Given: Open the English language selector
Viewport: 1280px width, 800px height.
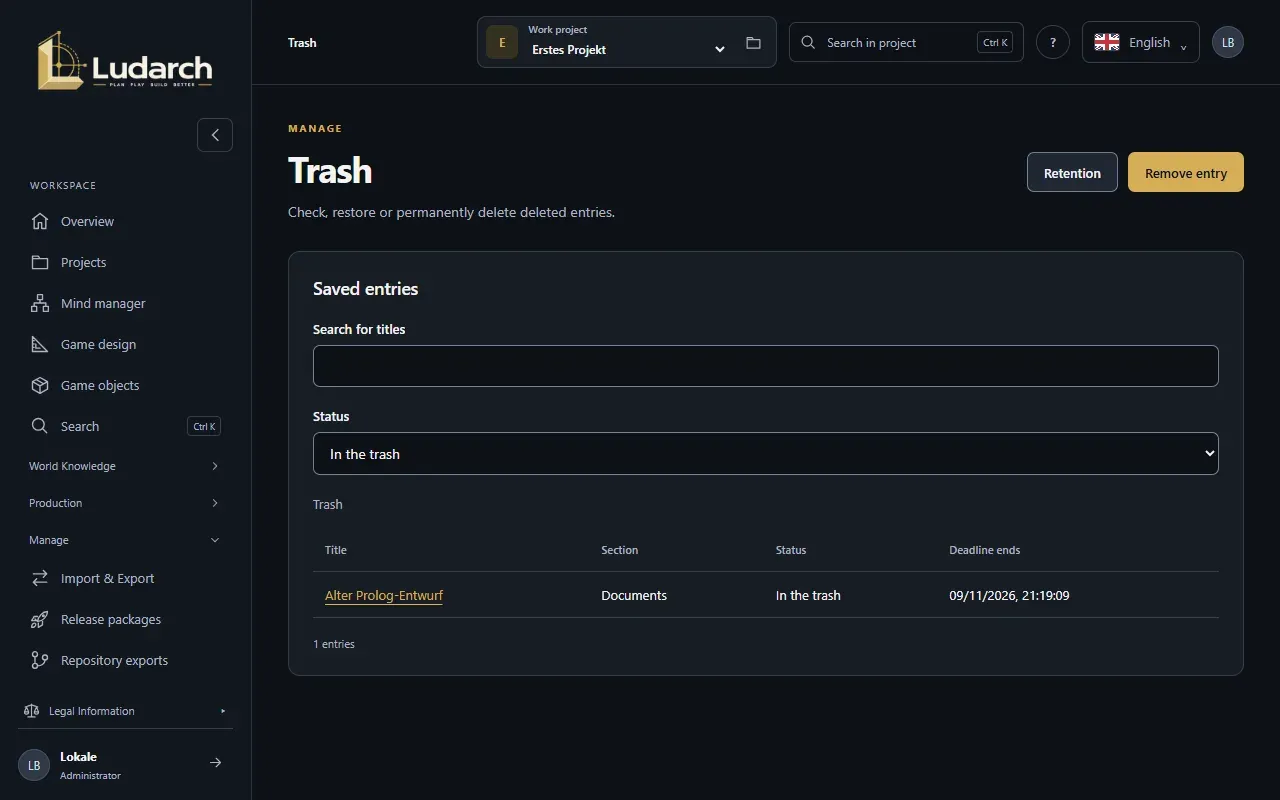Looking at the screenshot, I should click(x=1141, y=42).
